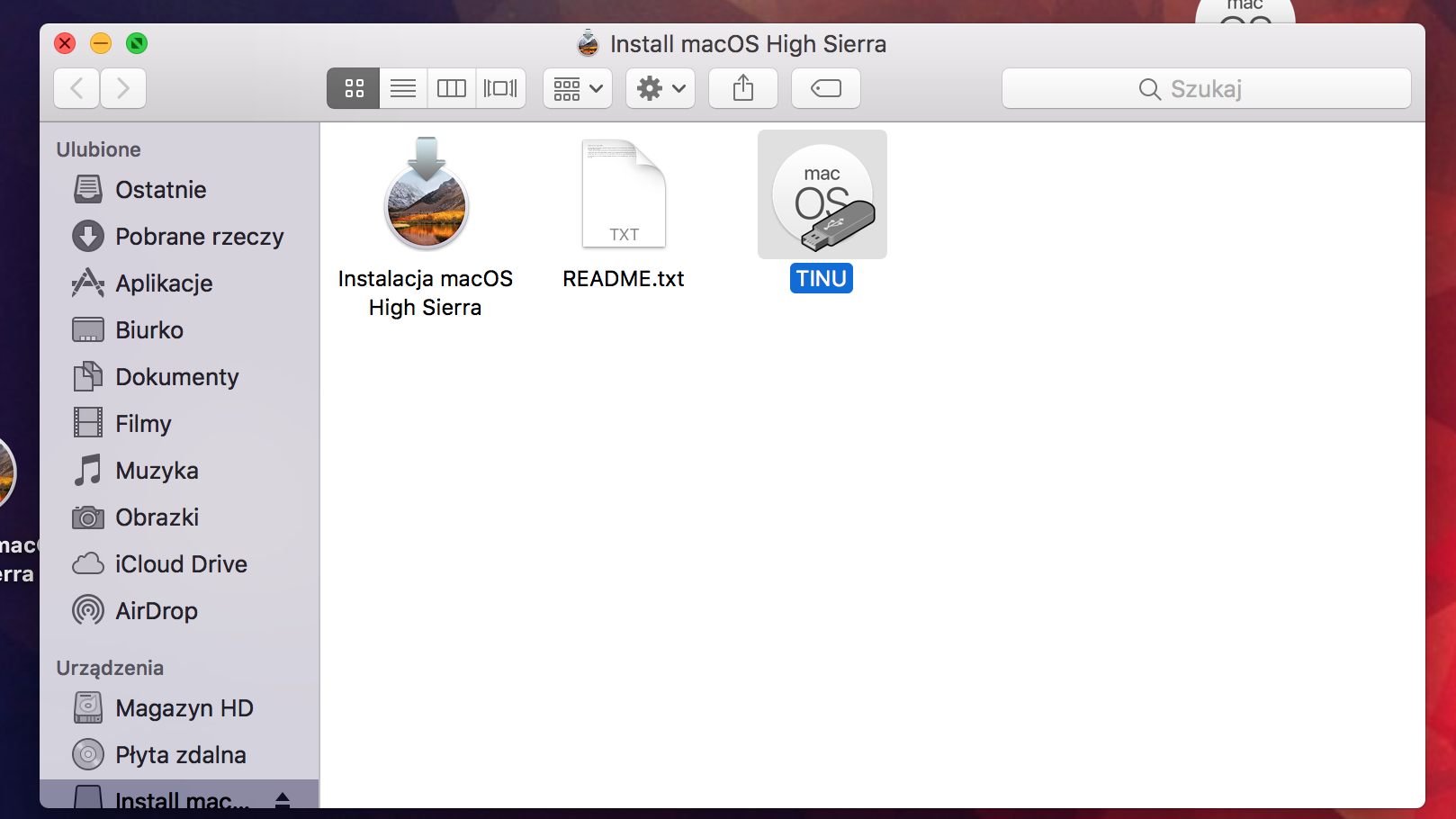Click the Obrazki camera icon
Screen dimensions: 1456x819
[88, 517]
